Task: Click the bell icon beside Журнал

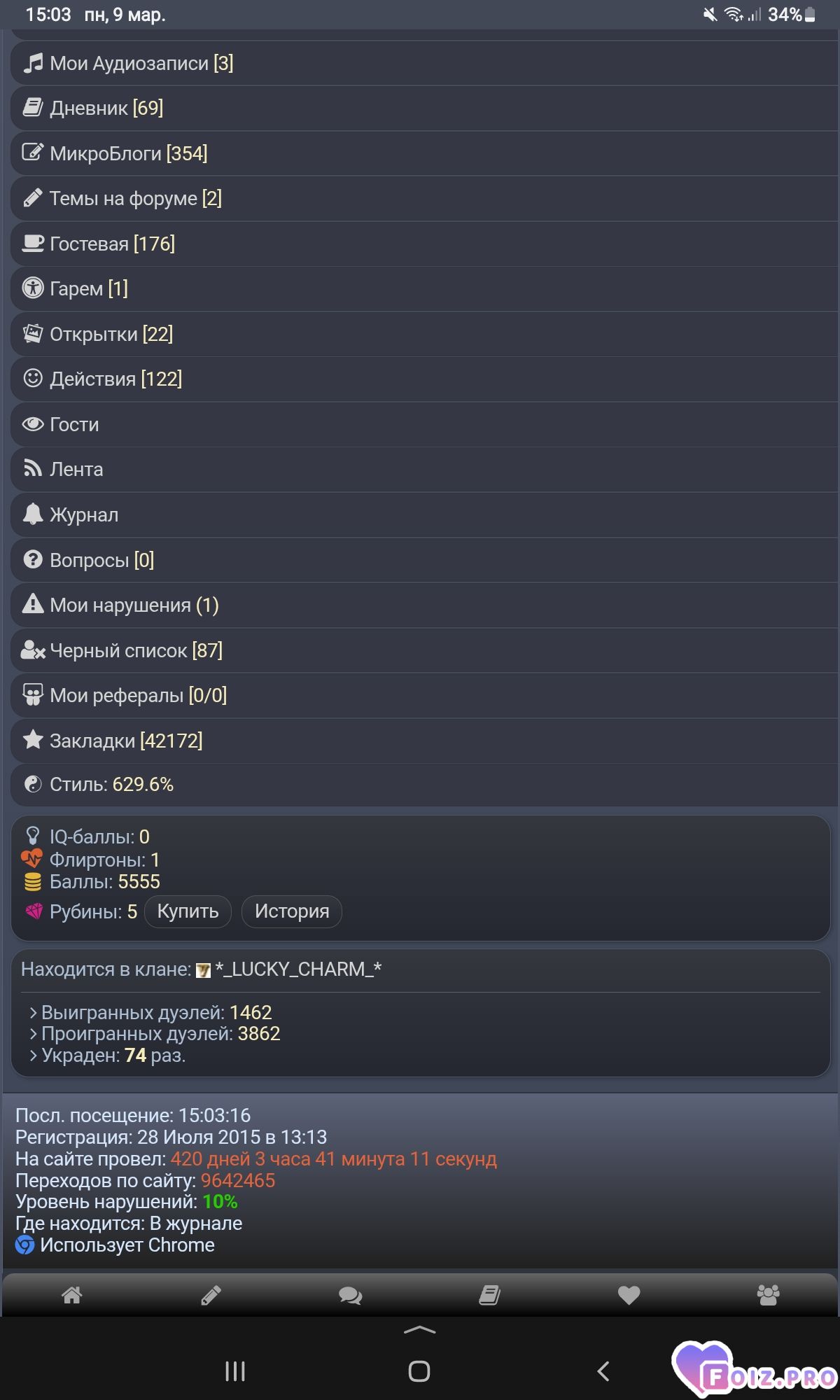Action: [x=33, y=514]
